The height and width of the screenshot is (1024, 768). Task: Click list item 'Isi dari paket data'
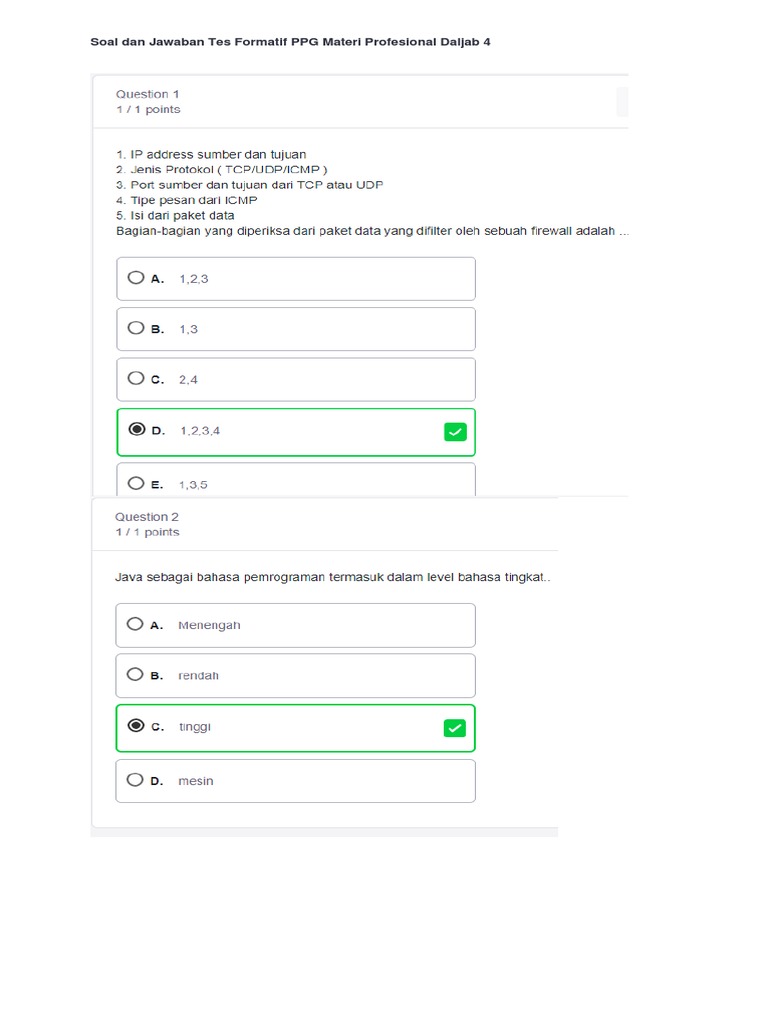pos(176,215)
